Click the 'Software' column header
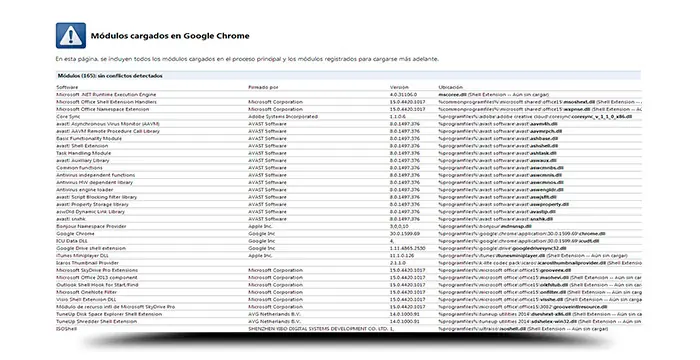 (x=67, y=88)
